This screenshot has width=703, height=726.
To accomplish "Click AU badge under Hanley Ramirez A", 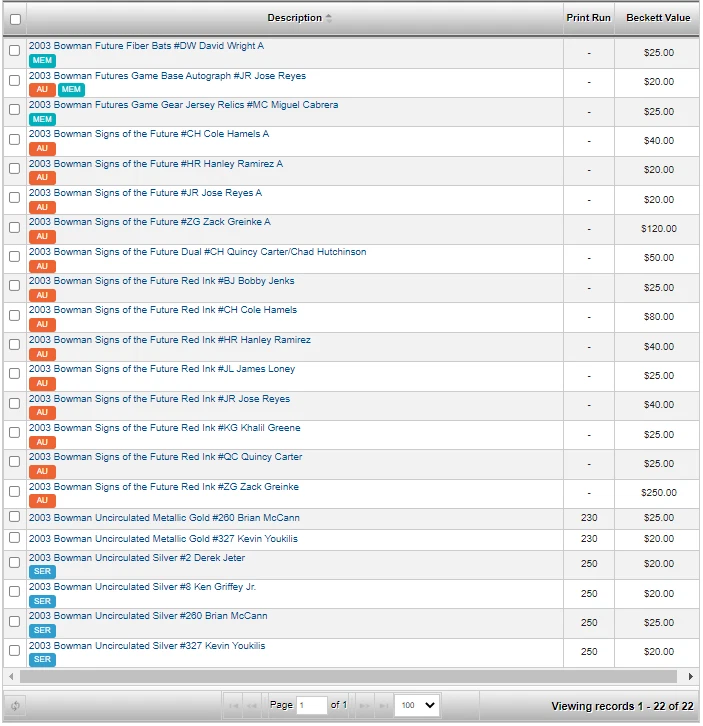I will pyautogui.click(x=42, y=177).
